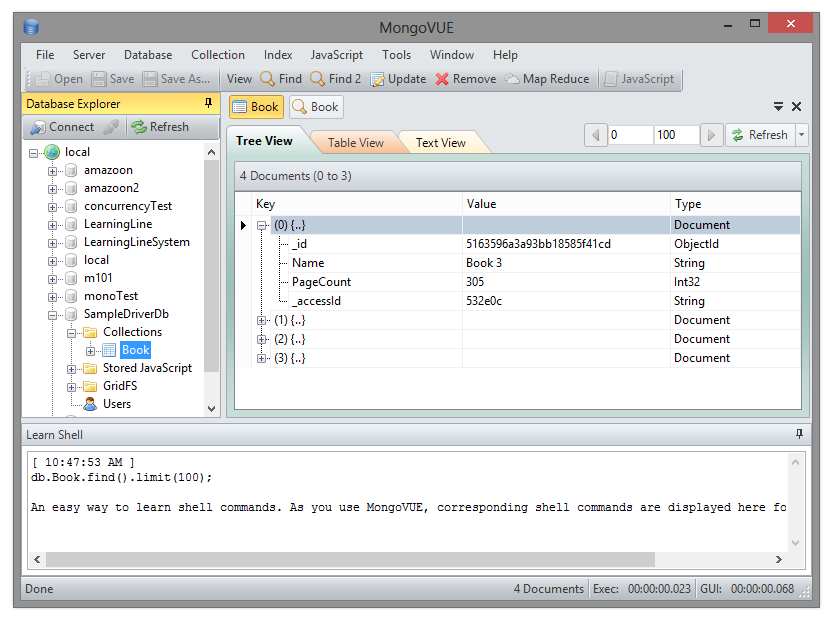Toggle pin on Database Explorer panel

coord(208,103)
